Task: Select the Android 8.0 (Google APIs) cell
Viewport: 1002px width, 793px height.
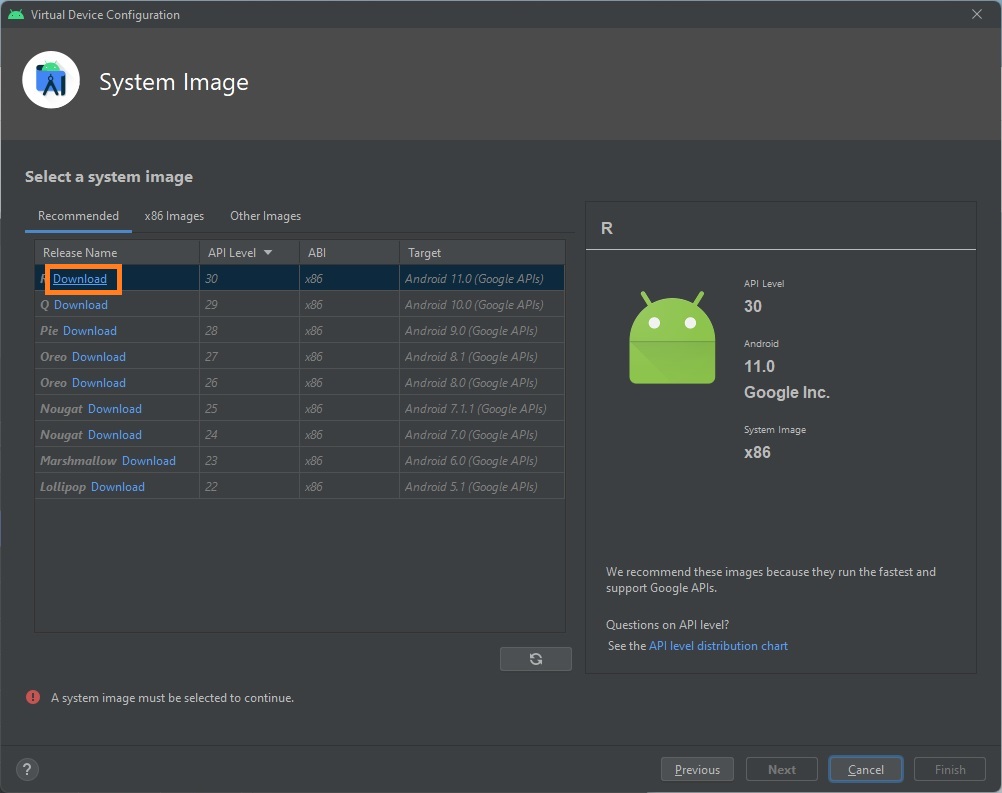Action: pos(482,383)
